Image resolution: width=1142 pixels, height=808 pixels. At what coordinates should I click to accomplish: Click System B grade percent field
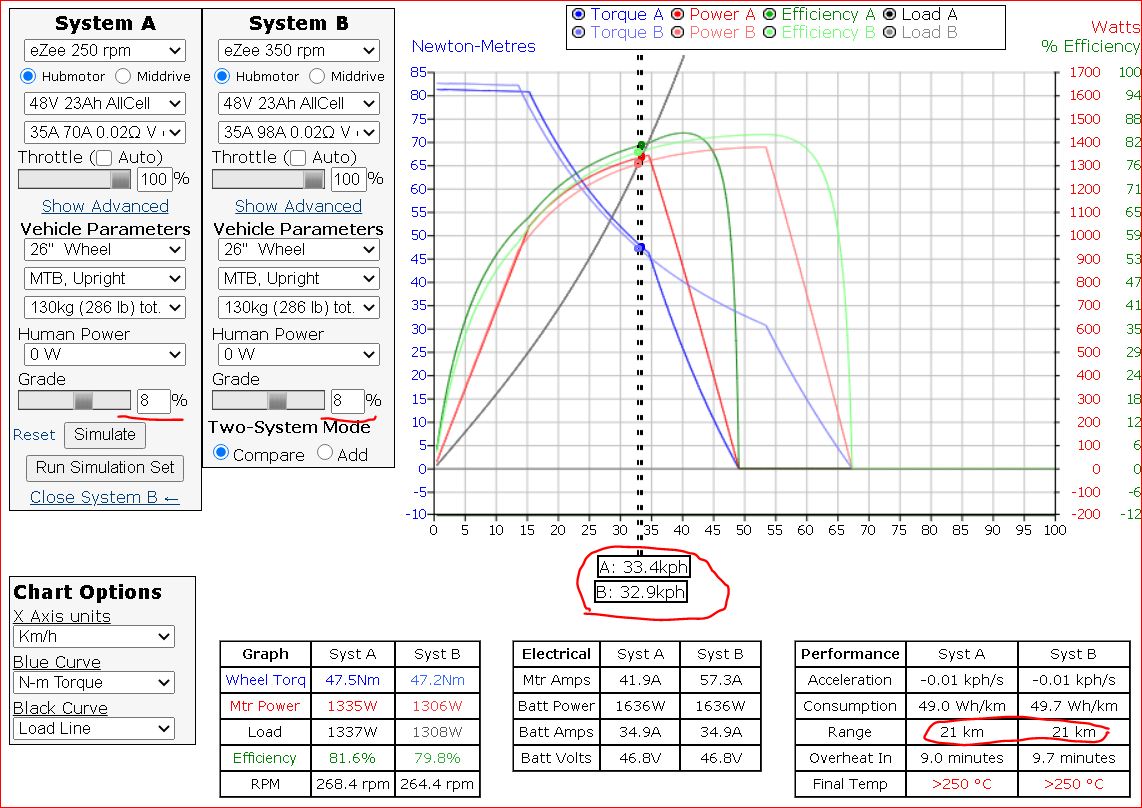click(x=347, y=401)
